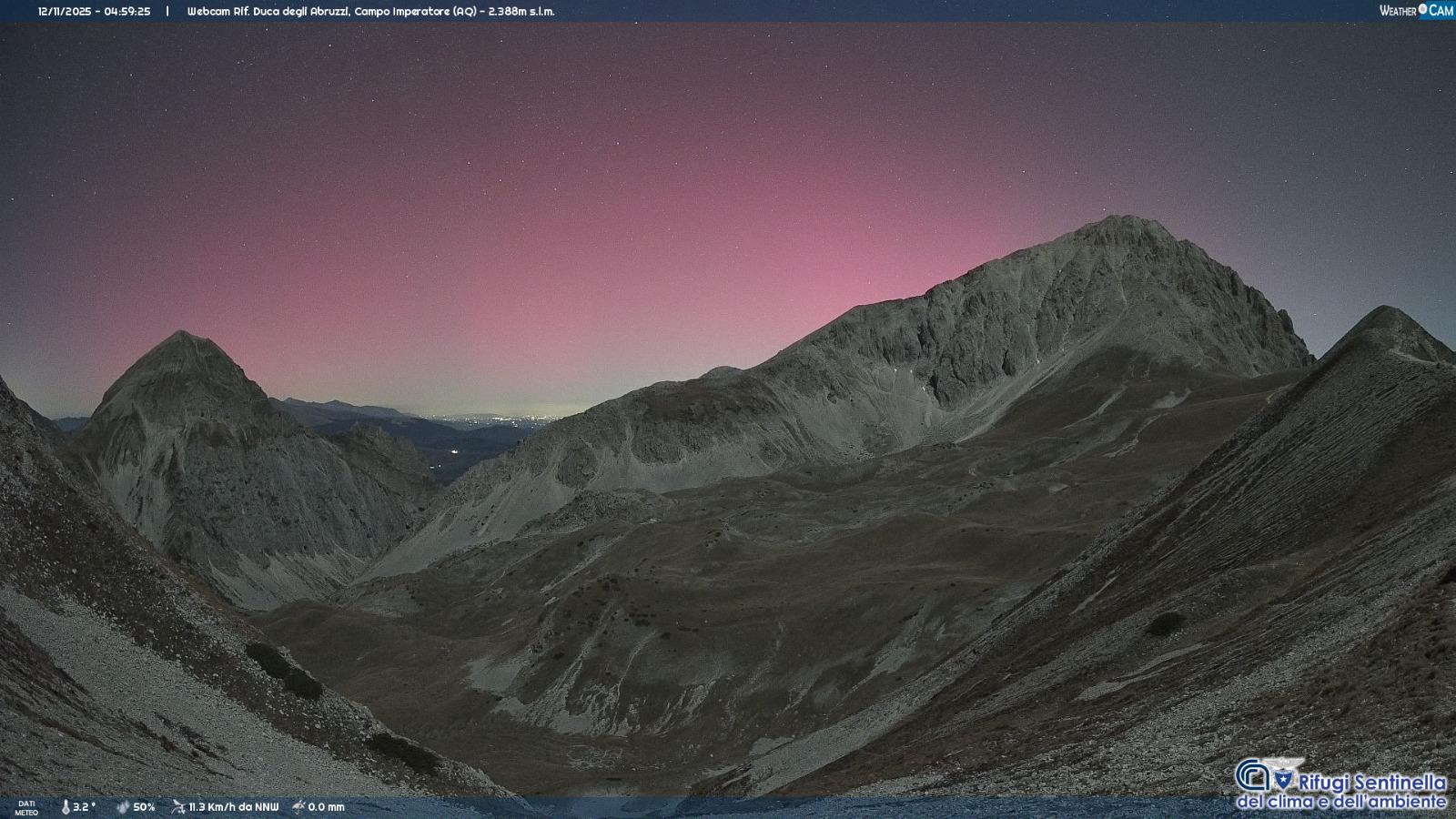
Task: Click the rain umbrella precipitation icon
Action: 298,806
